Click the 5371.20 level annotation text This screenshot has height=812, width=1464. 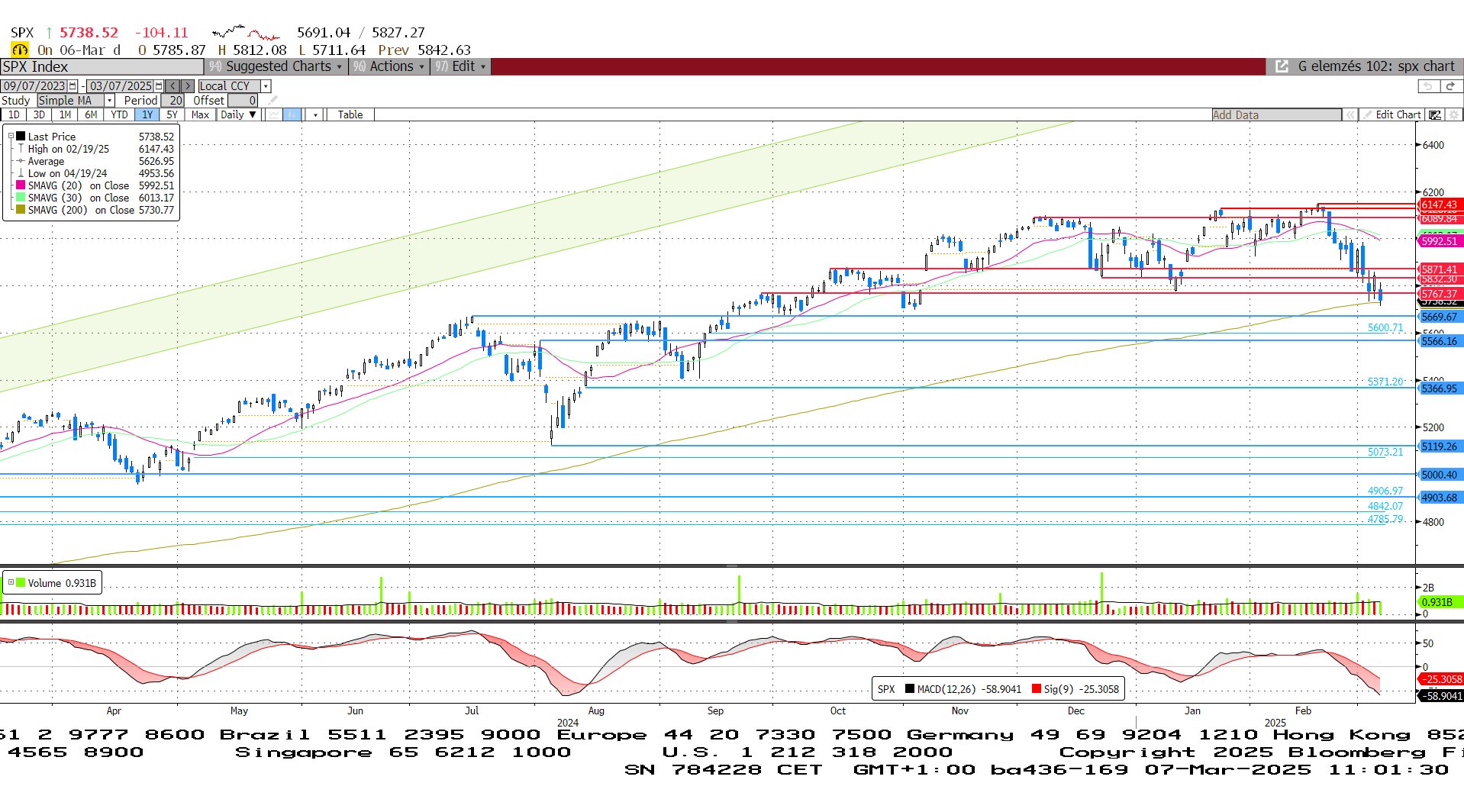pos(1385,382)
